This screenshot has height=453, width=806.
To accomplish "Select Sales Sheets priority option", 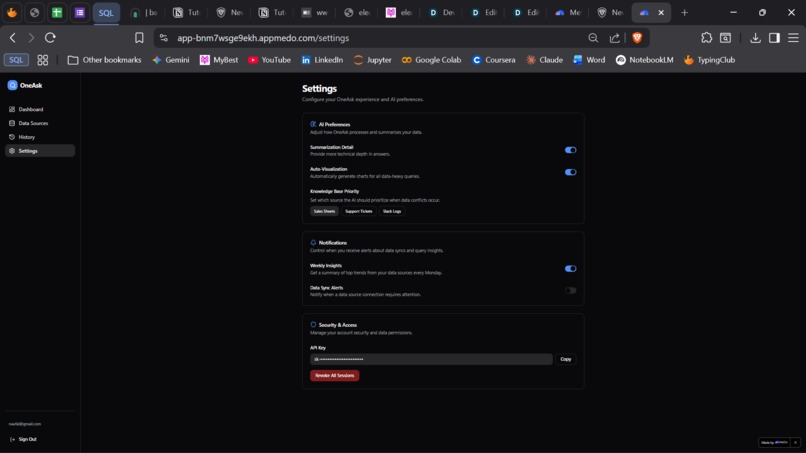I will click(324, 211).
